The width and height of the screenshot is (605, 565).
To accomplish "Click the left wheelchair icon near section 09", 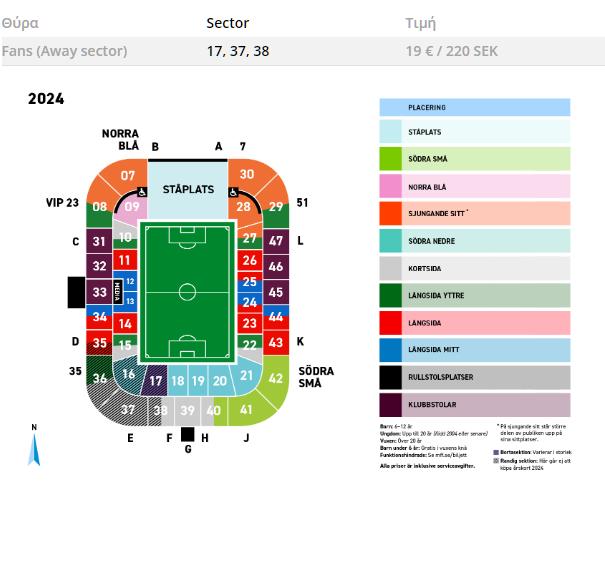I will click(142, 192).
